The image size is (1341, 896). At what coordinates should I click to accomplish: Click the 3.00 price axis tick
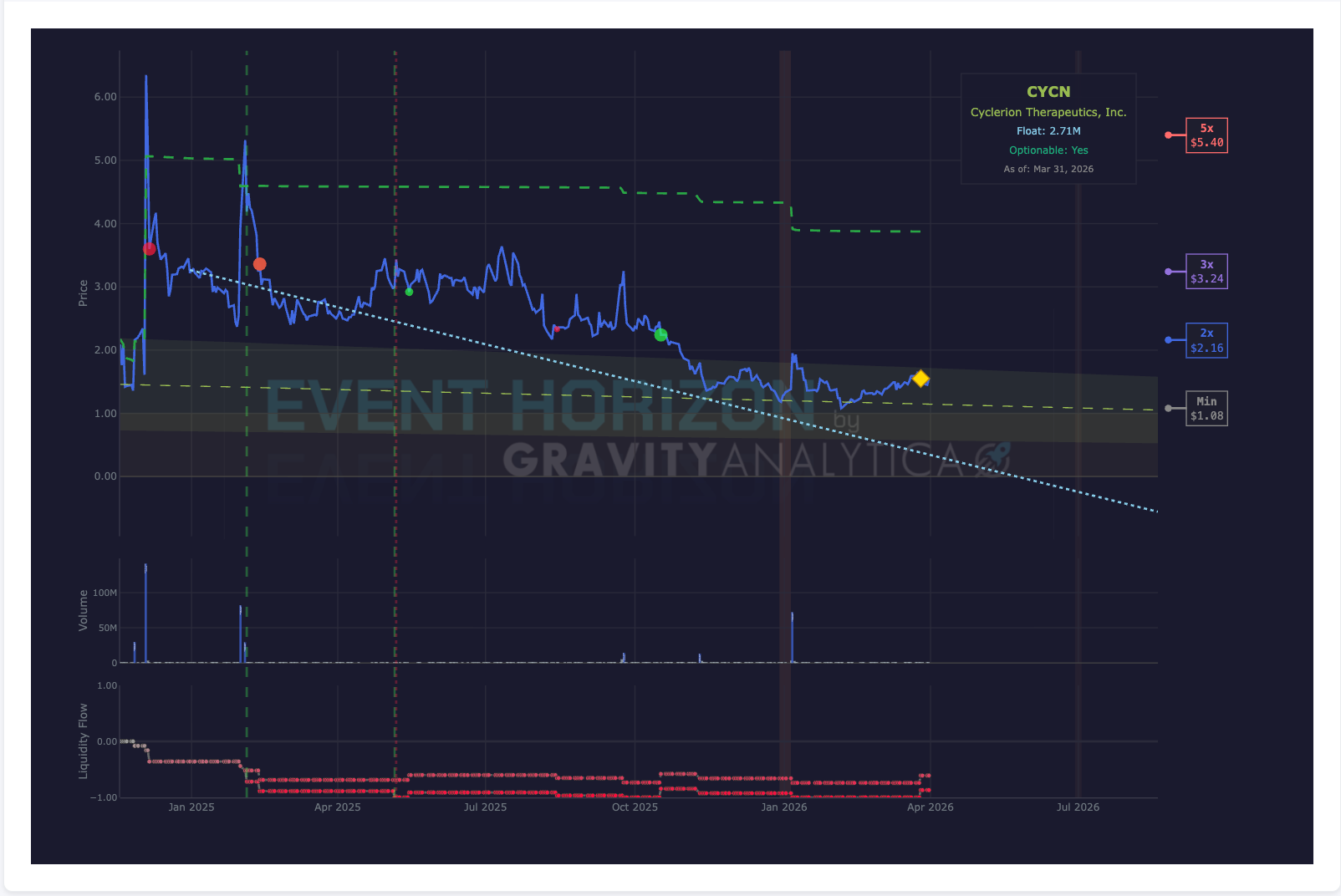pos(105,287)
